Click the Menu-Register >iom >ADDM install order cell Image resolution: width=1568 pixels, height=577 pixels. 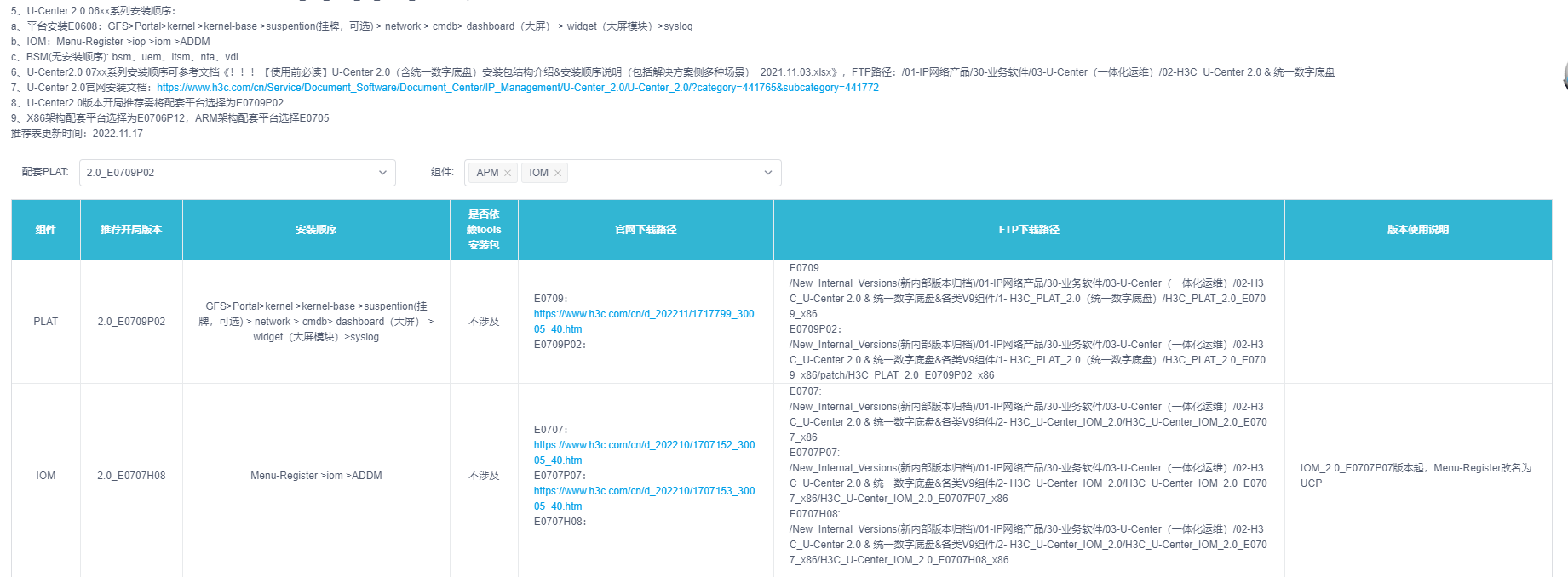(x=316, y=476)
